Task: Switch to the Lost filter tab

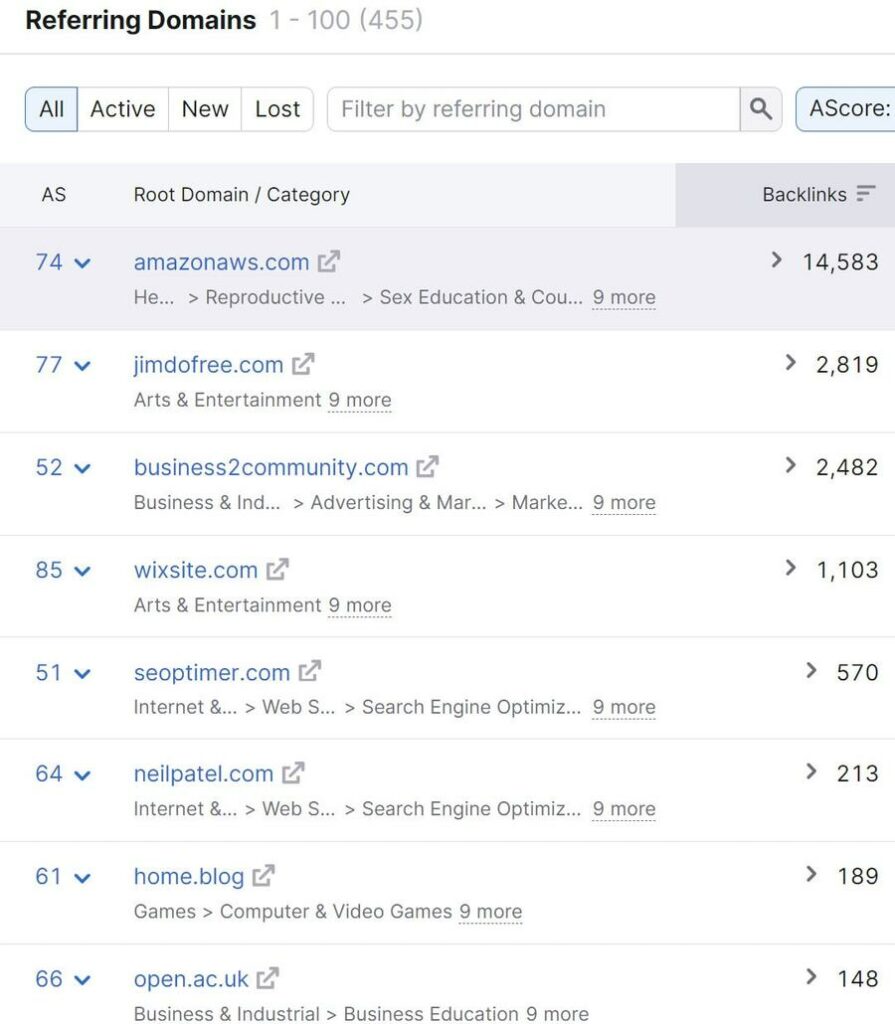Action: coord(278,109)
